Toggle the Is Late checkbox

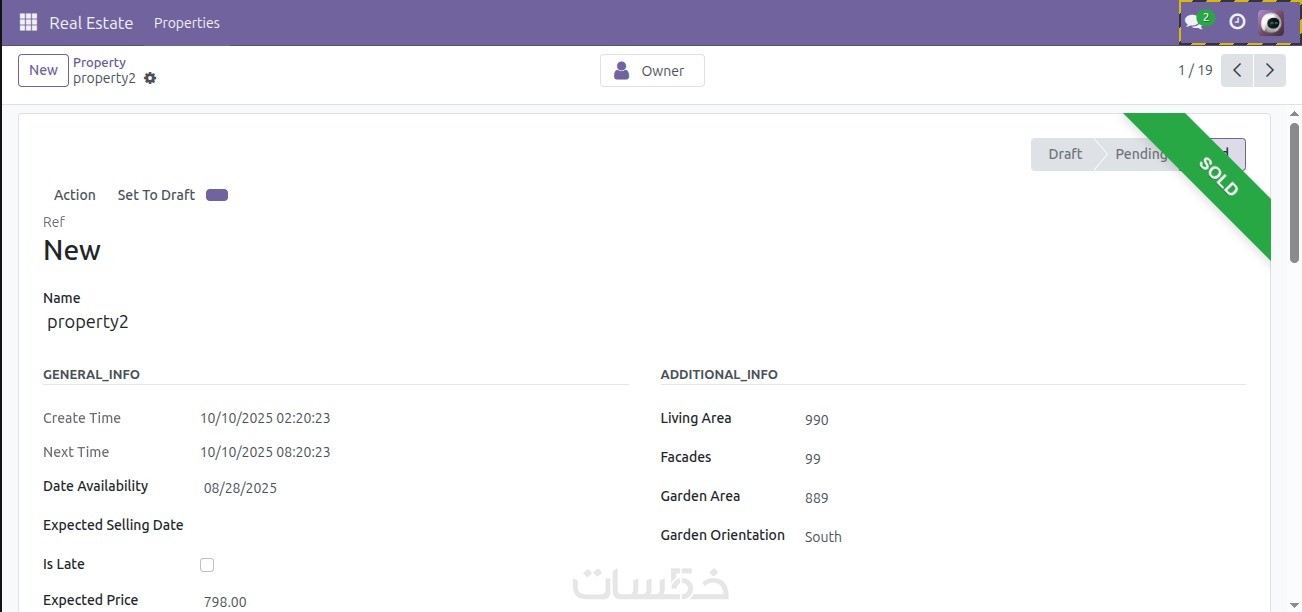[x=207, y=565]
